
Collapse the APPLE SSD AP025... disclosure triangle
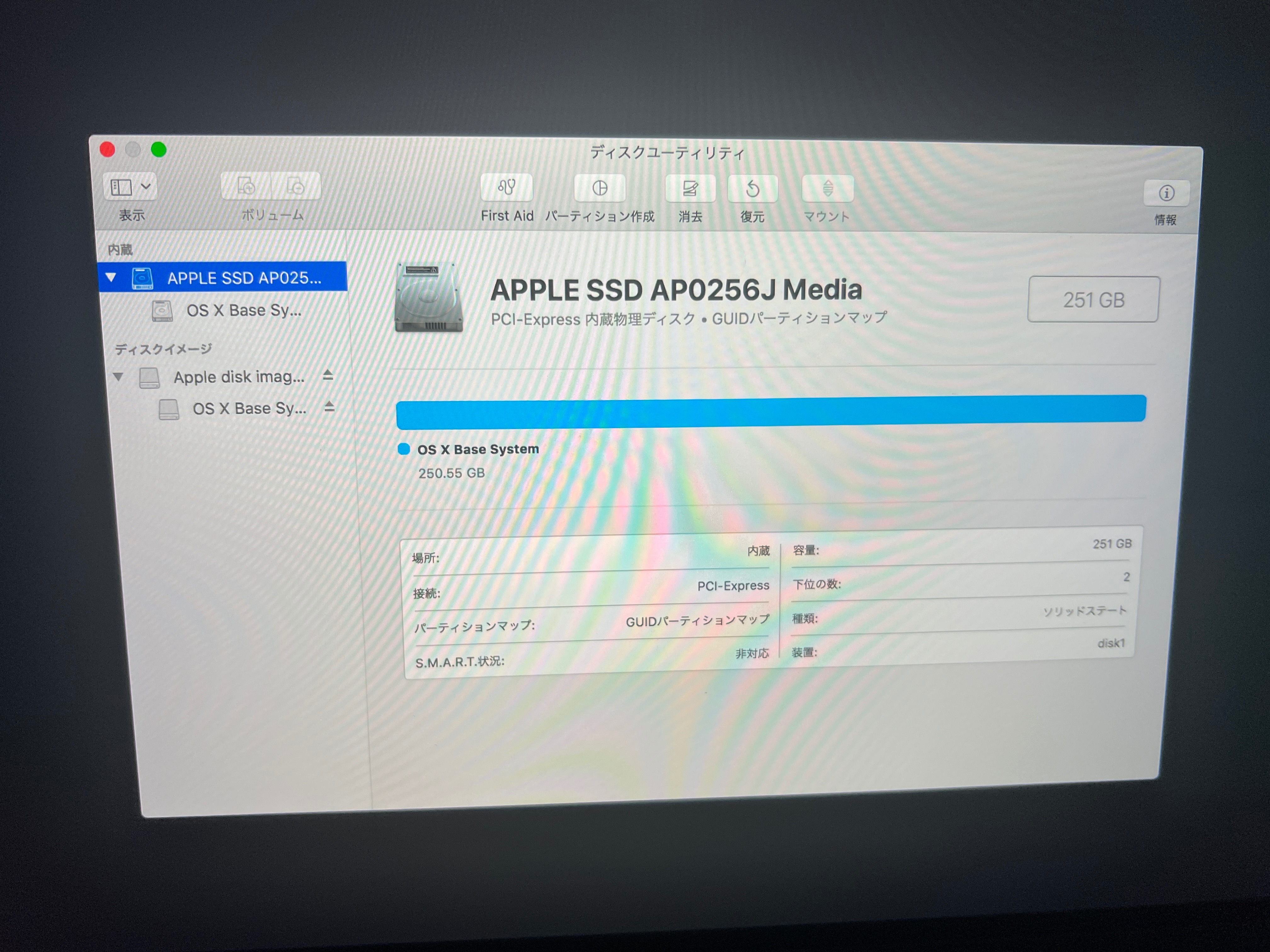point(111,278)
